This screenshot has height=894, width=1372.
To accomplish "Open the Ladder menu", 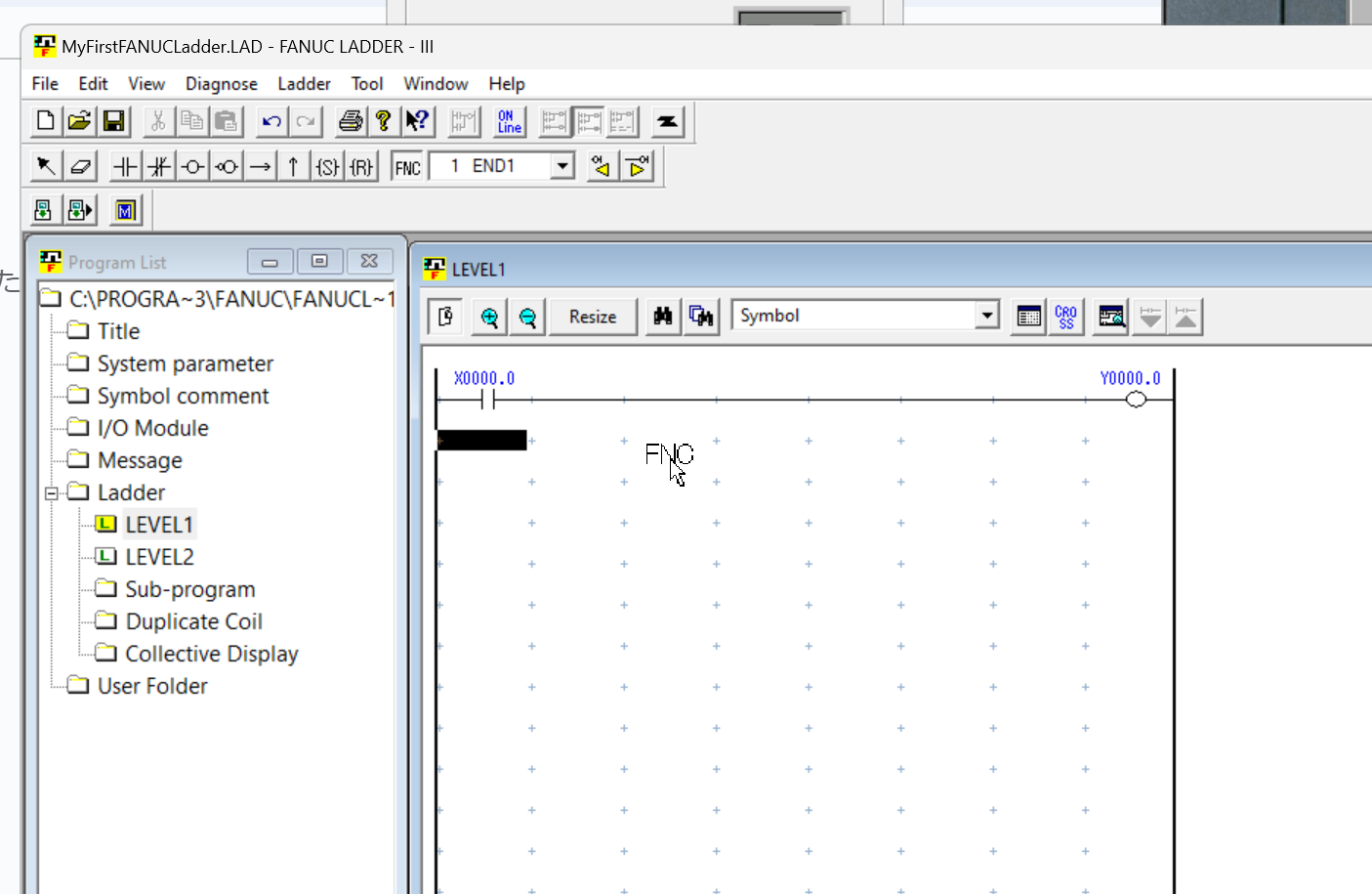I will point(304,84).
